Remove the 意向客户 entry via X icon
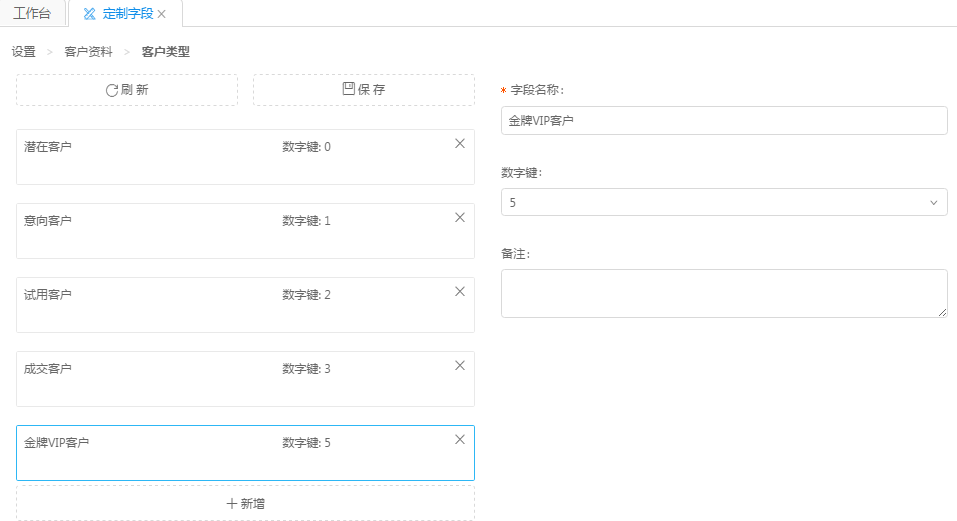This screenshot has height=521, width=957. [460, 218]
